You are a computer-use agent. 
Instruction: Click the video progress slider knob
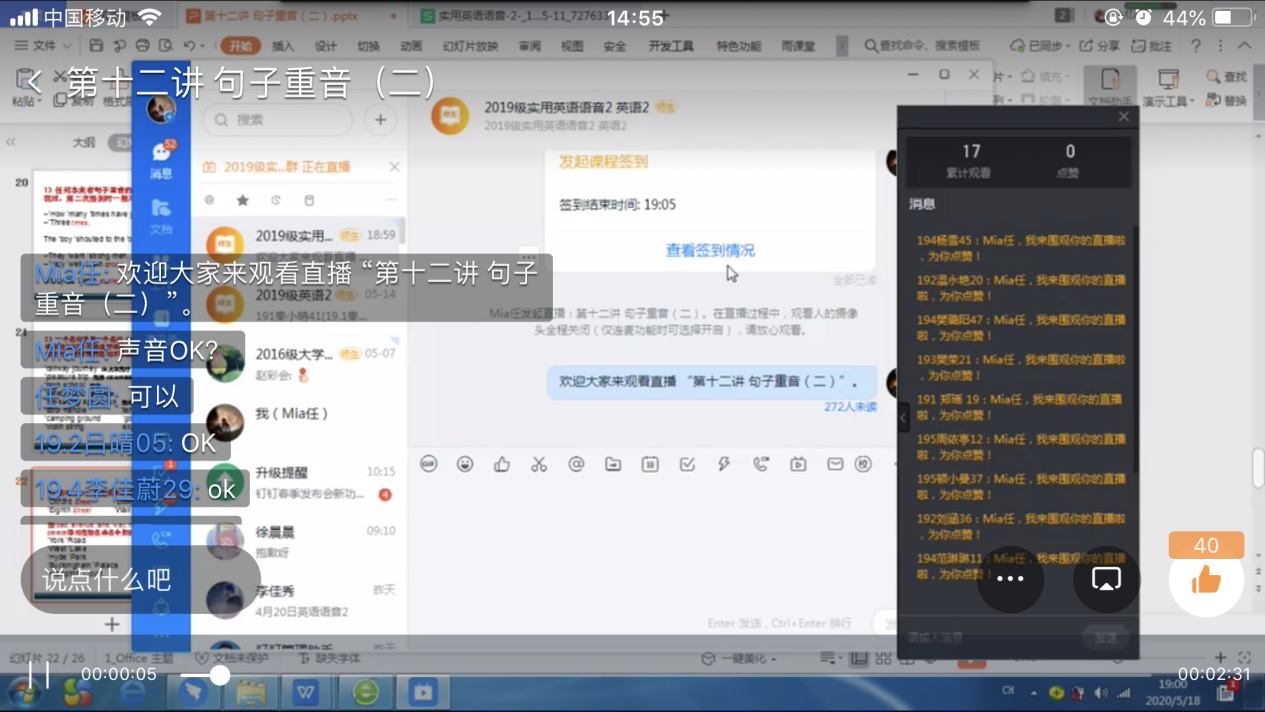tap(219, 675)
